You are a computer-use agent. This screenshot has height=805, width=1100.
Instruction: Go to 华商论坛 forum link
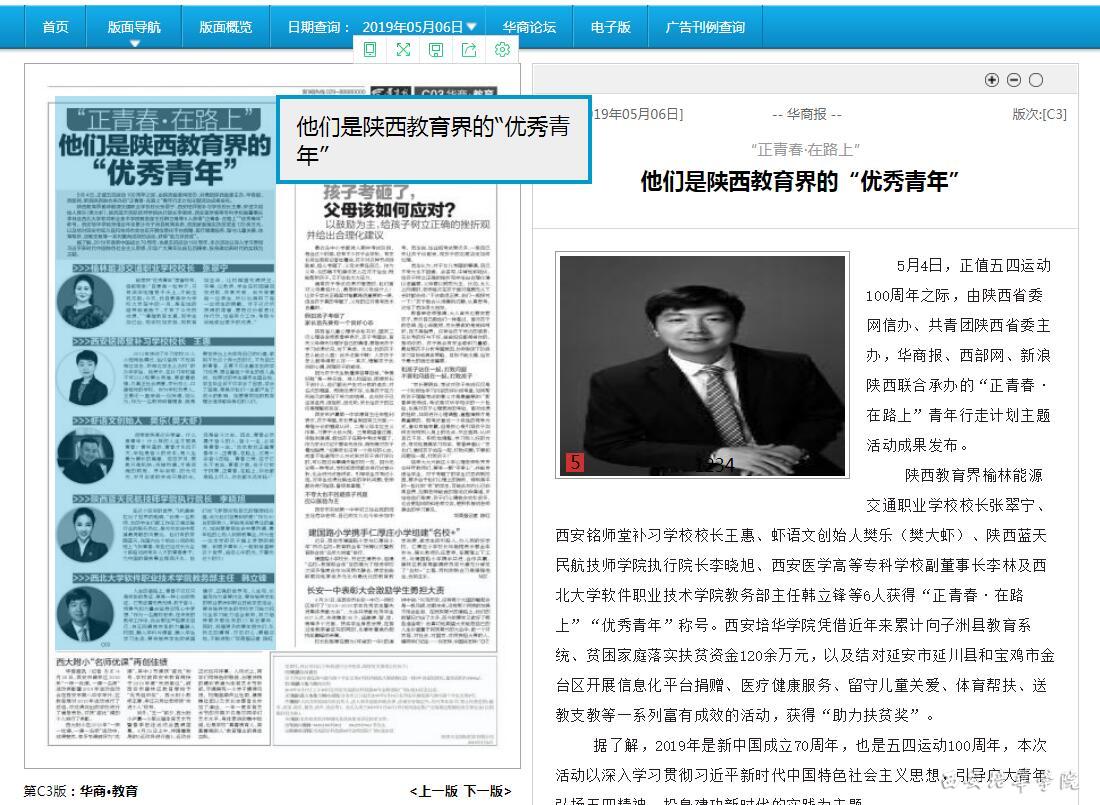point(529,27)
